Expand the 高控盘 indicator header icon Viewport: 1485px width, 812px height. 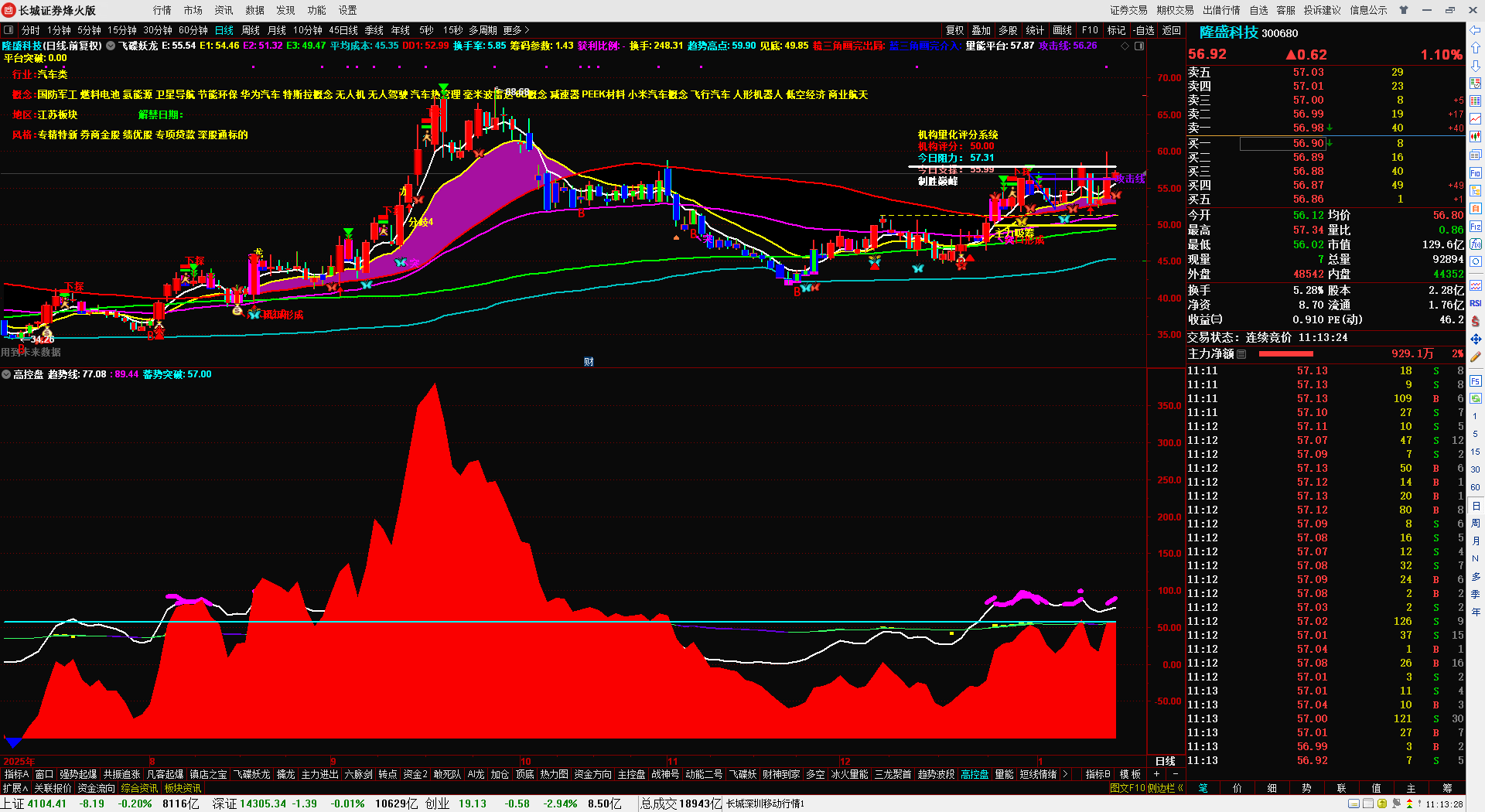click(x=6, y=374)
